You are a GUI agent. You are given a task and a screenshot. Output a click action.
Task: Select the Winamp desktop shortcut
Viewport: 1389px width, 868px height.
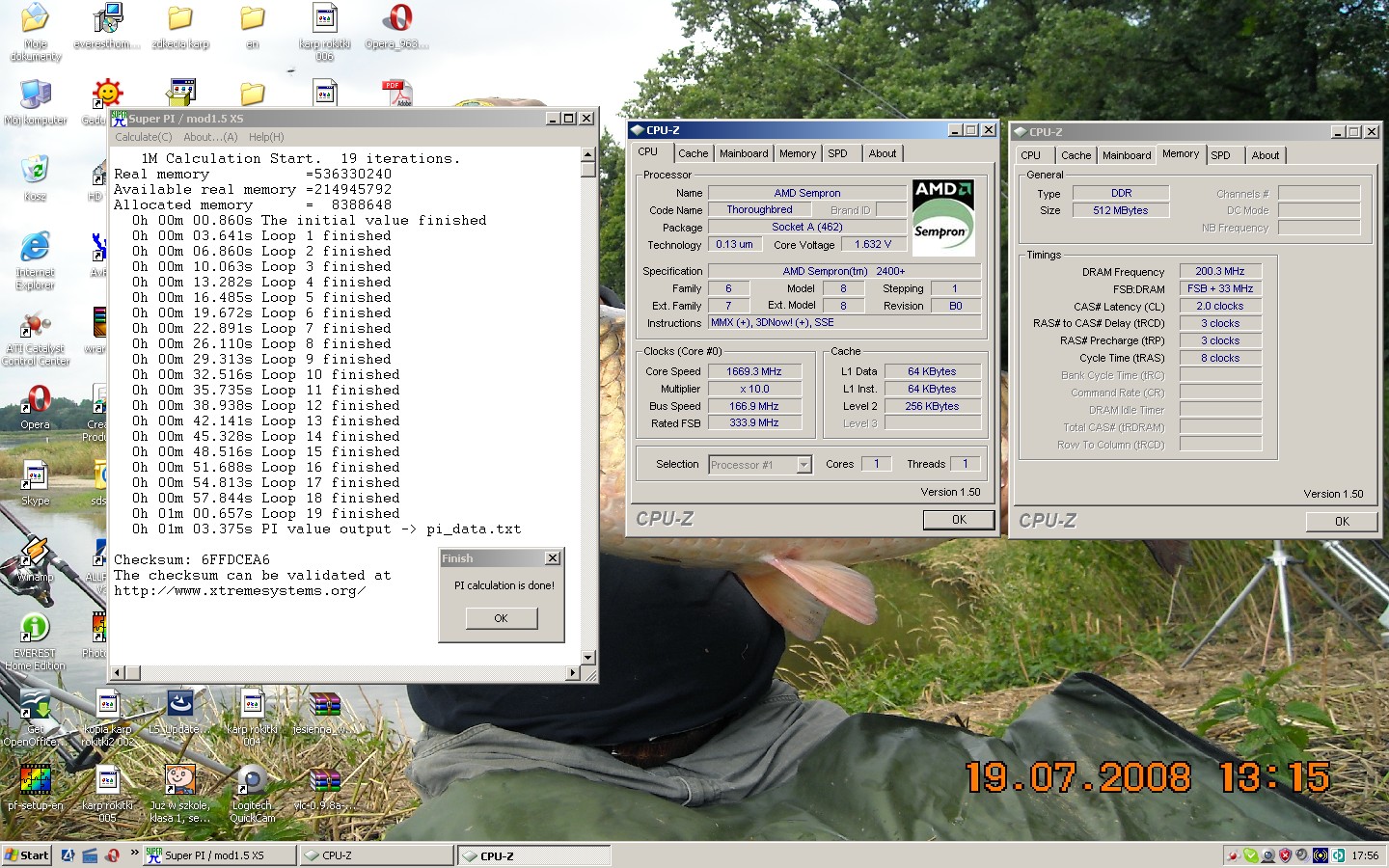(x=36, y=559)
